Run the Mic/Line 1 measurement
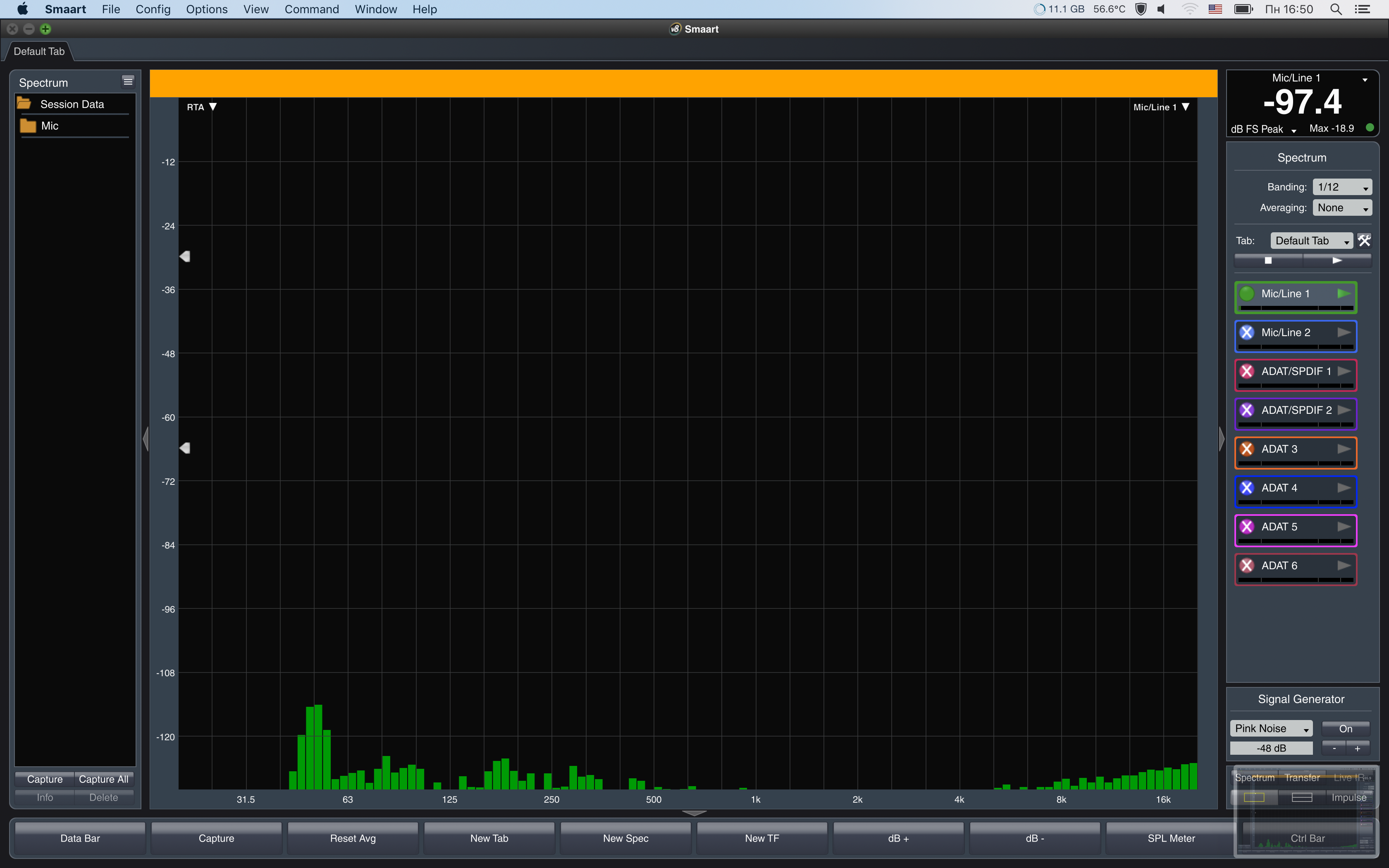The height and width of the screenshot is (868, 1389). click(1344, 293)
